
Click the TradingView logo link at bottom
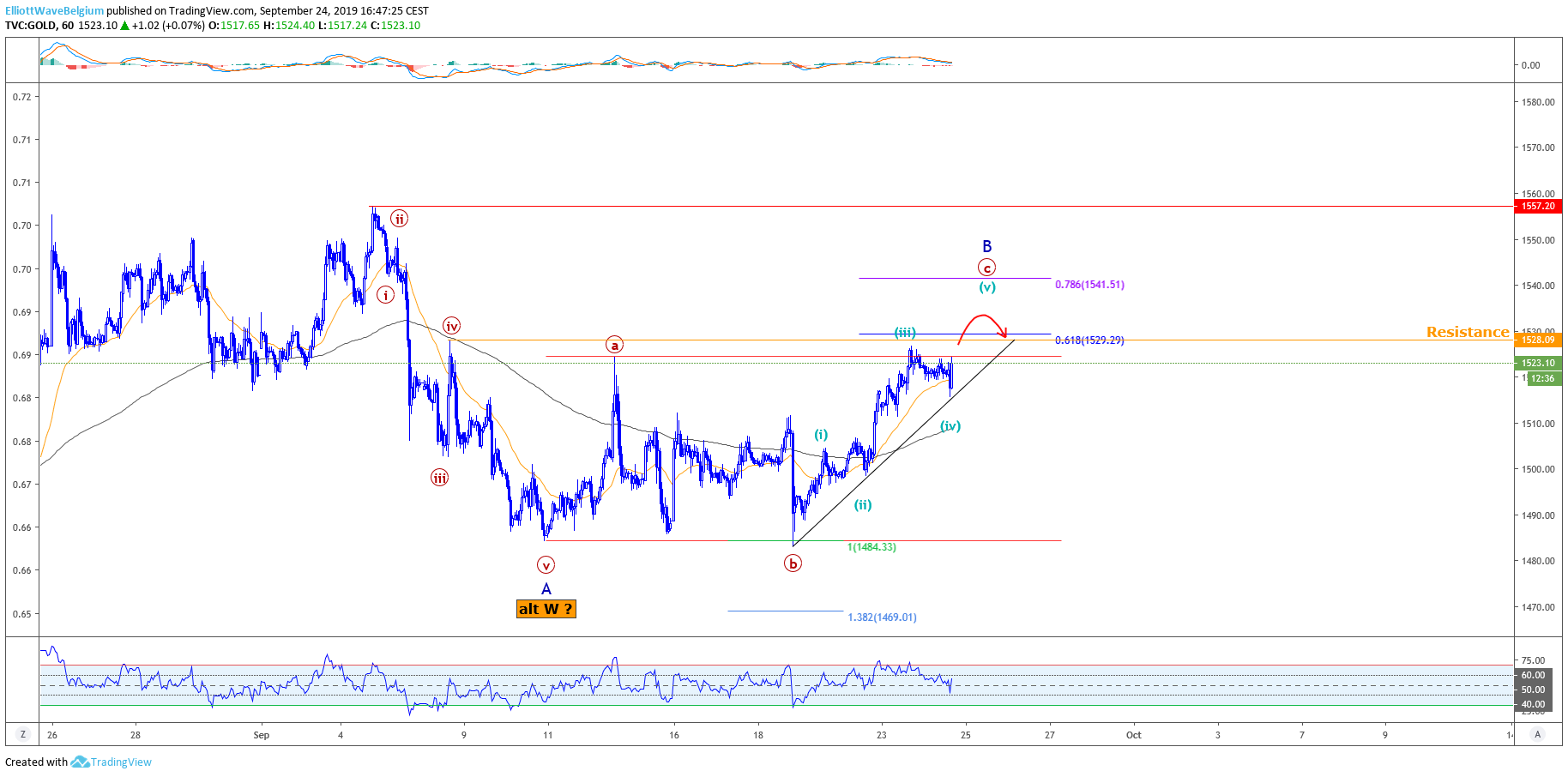(112, 762)
